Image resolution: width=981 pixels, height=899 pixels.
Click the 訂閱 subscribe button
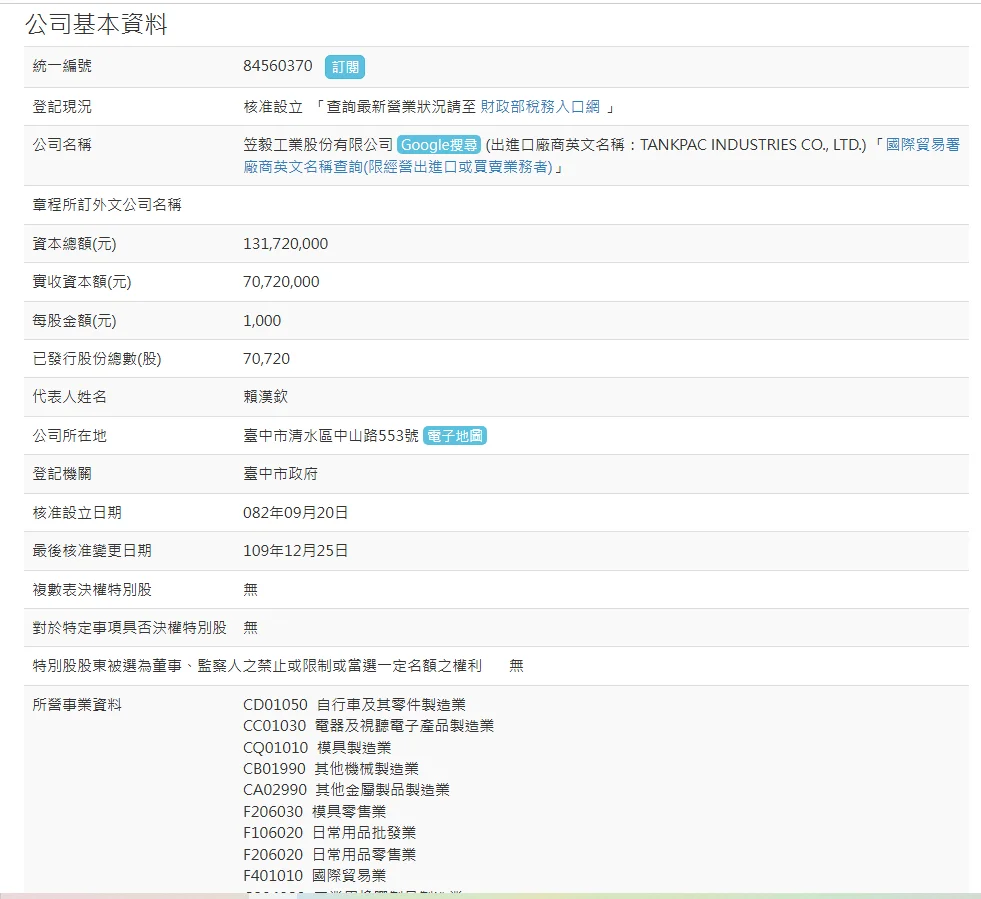click(344, 67)
